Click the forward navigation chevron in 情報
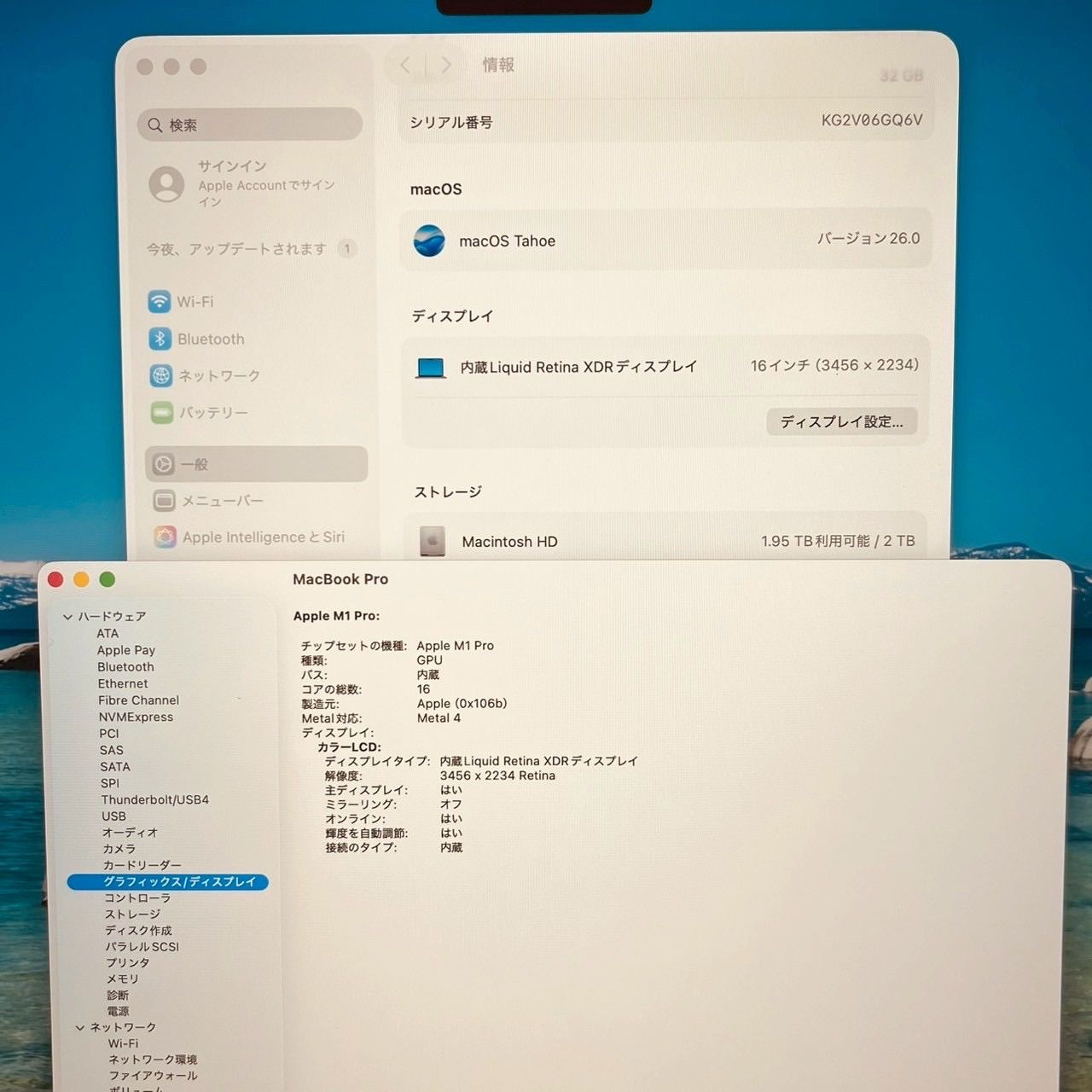 click(x=446, y=65)
